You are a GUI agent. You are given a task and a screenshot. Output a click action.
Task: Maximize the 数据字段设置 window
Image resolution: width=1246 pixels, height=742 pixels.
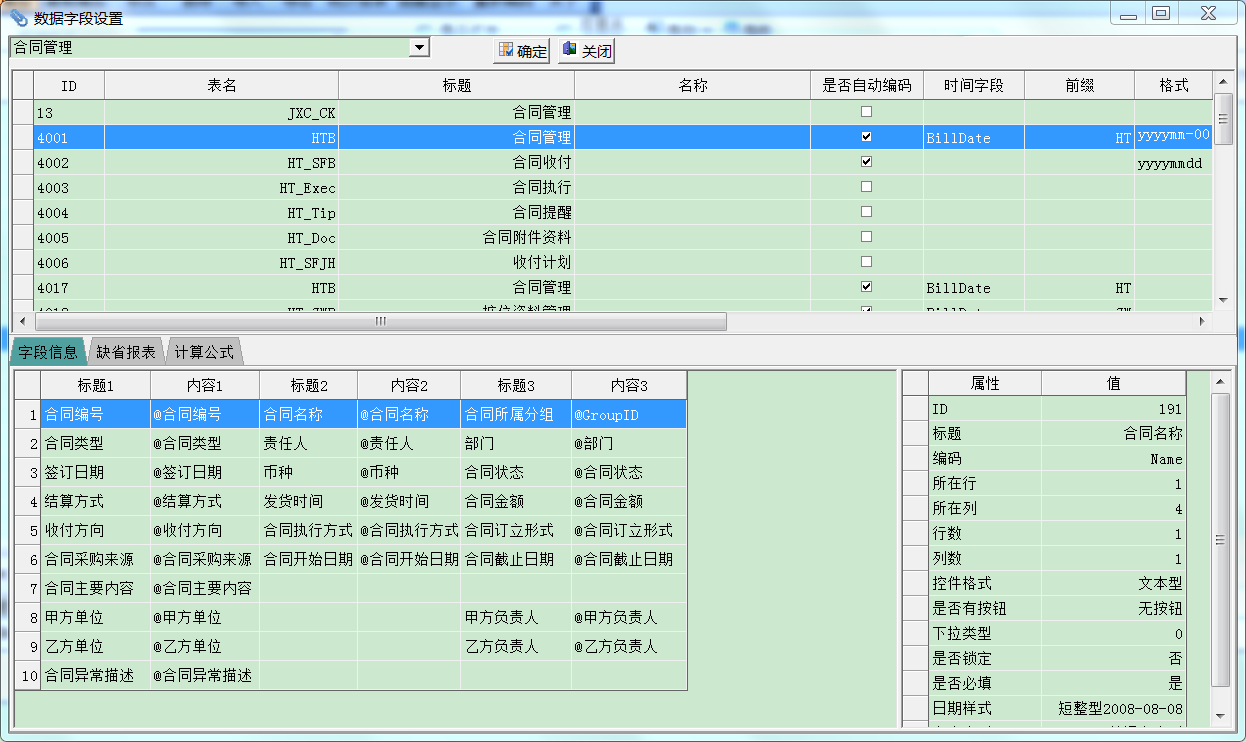tap(1160, 14)
